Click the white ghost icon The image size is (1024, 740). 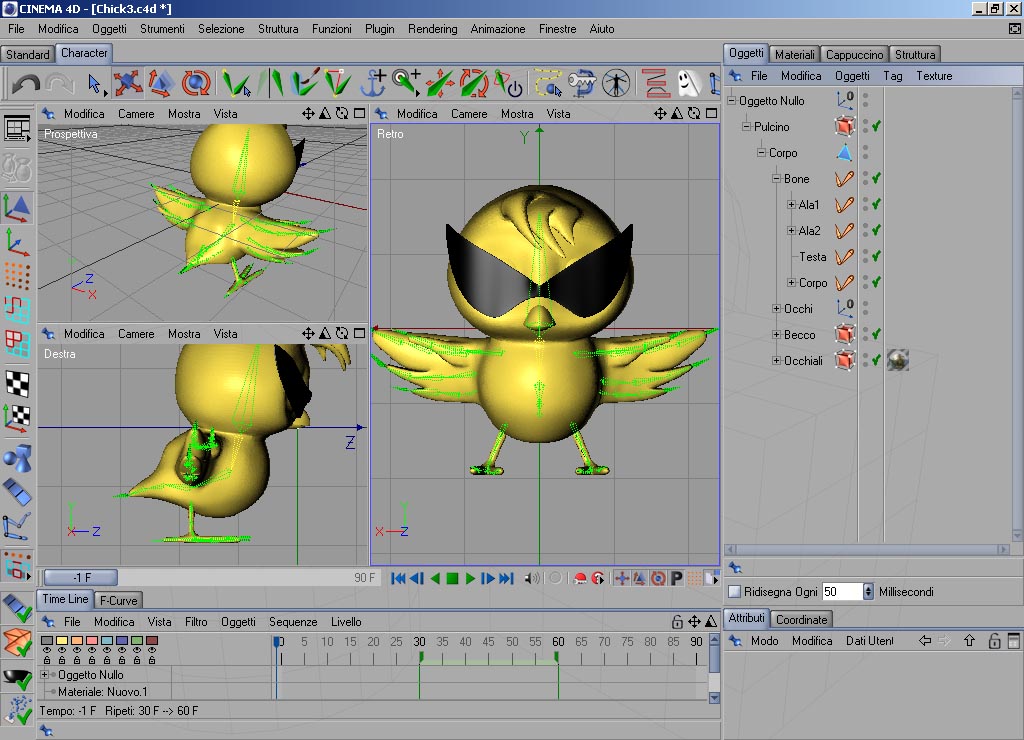click(689, 83)
